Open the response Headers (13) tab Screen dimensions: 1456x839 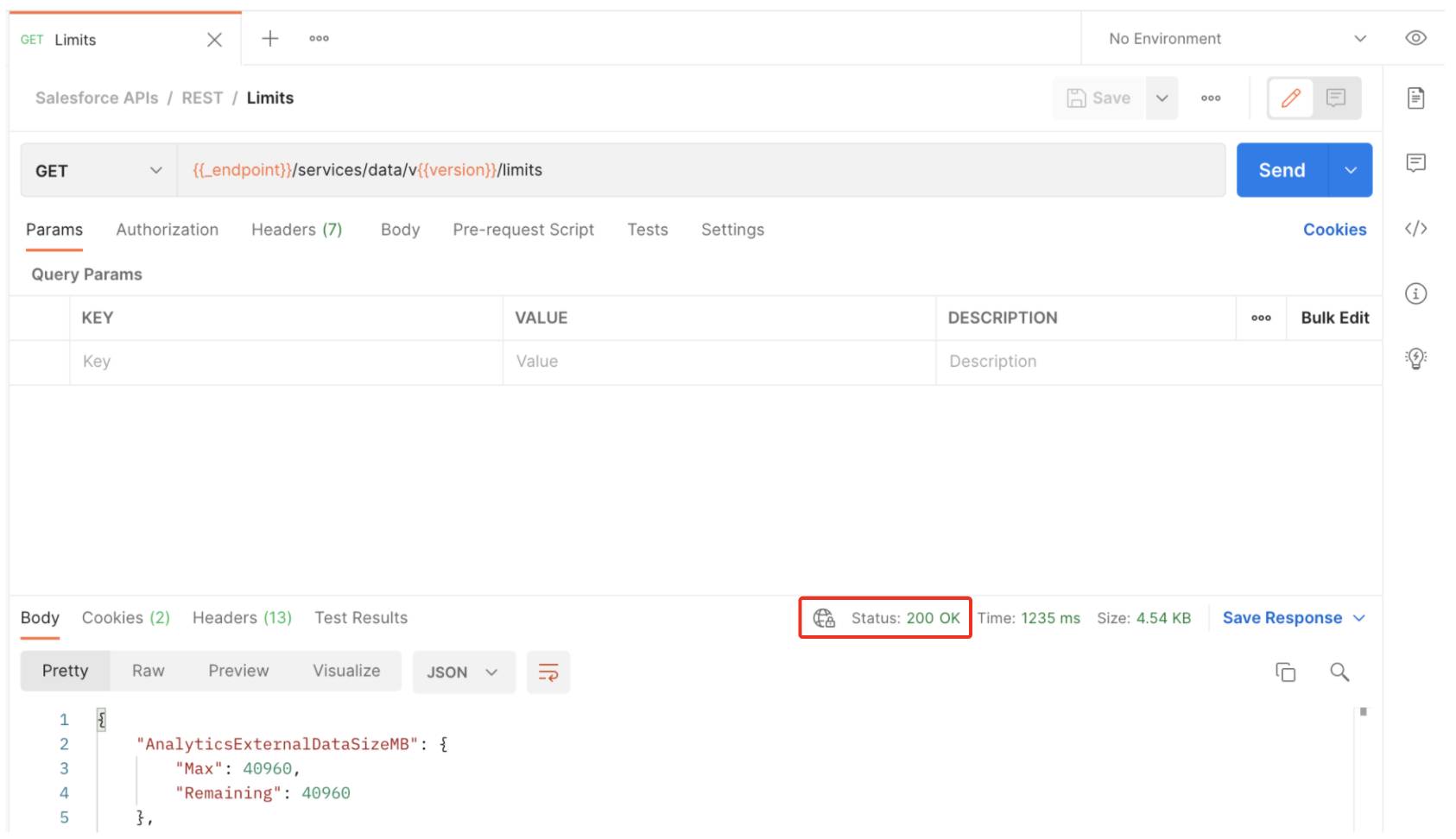tap(242, 618)
